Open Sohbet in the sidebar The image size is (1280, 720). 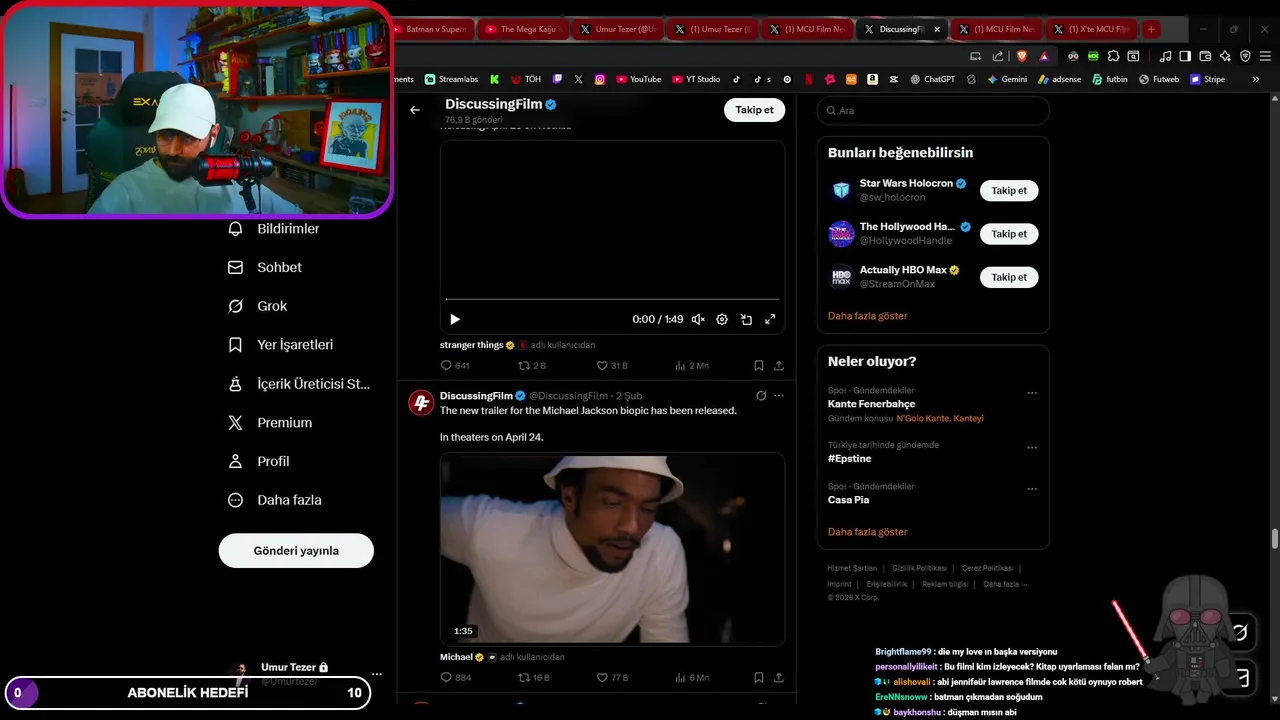click(265, 267)
